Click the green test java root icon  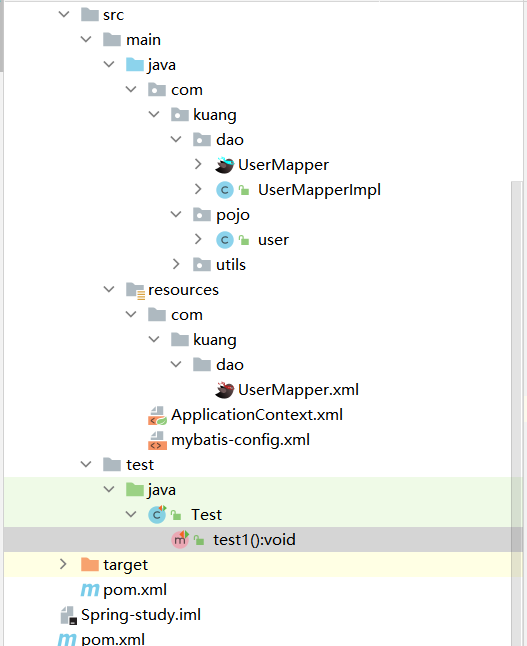pos(135,489)
